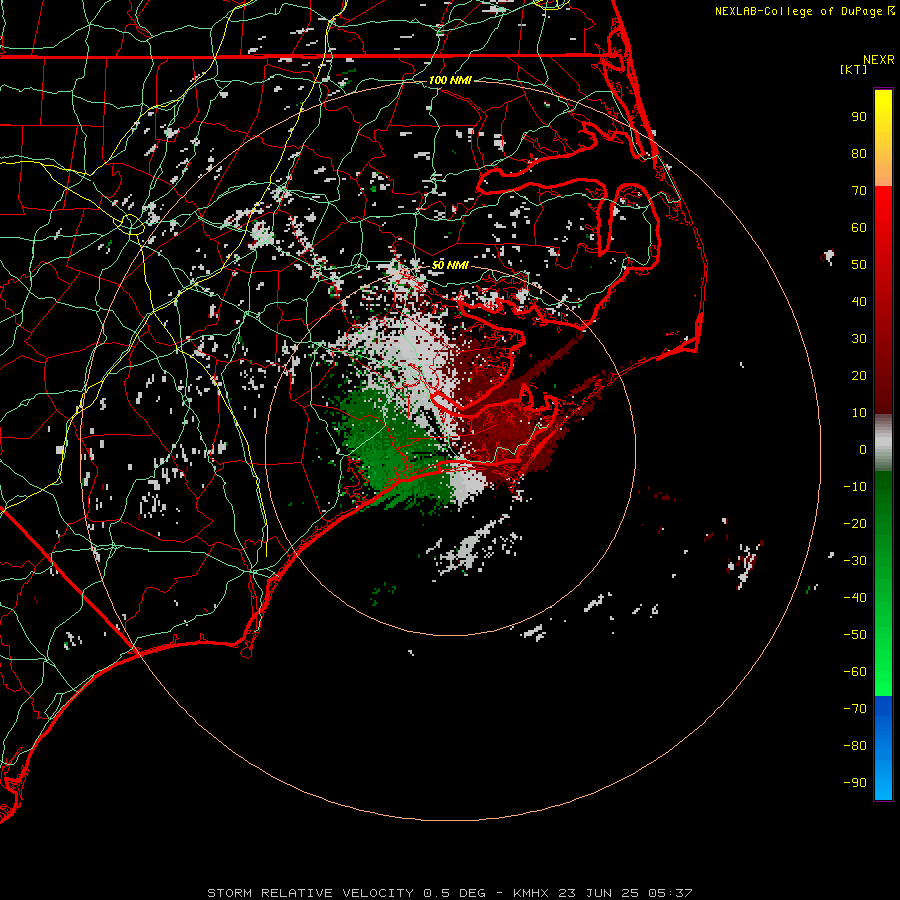The image size is (900, 900).
Task: Click the -70 value on the velocity scale
Action: pos(855,709)
